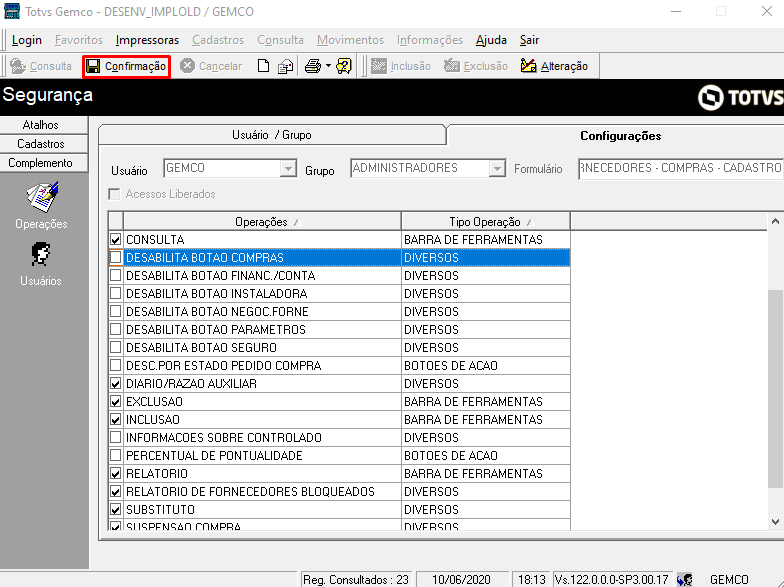Screen dimensions: 784x587
Task: Check DESABILITA BOTAO SEGURO checkbox
Action: tap(116, 348)
